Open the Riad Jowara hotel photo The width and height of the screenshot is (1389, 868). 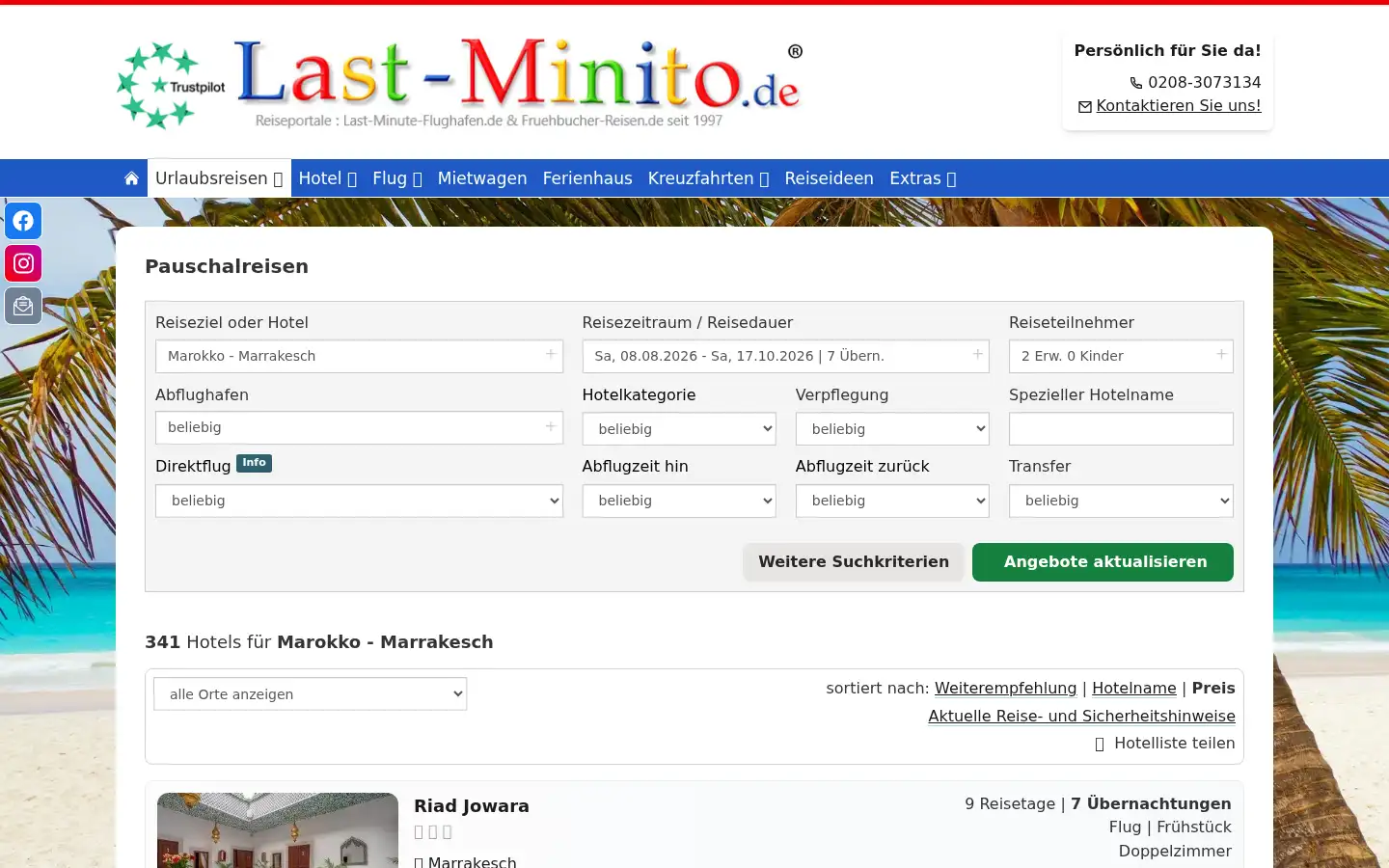tap(278, 830)
